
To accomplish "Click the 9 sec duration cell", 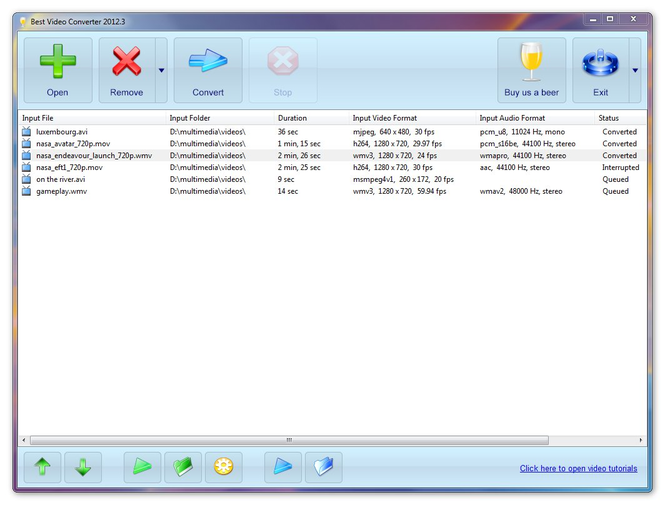I will coord(286,179).
